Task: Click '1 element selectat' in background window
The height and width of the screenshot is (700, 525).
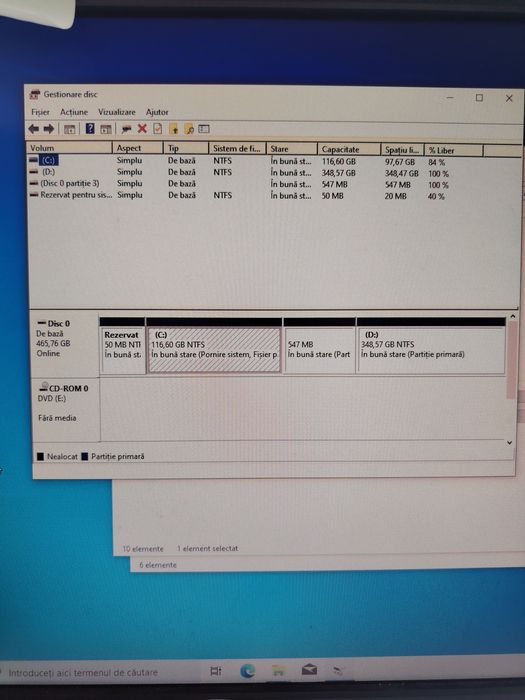Action: pyautogui.click(x=207, y=548)
